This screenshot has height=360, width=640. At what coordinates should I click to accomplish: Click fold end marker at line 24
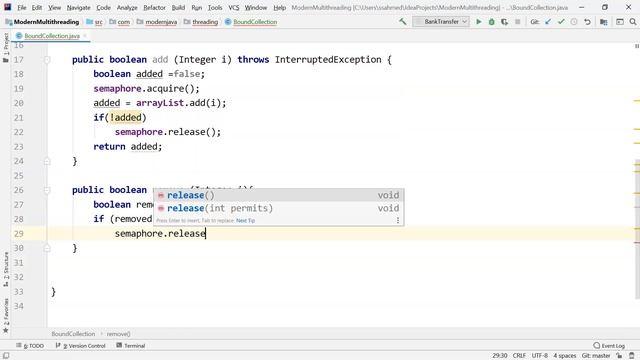pos(47,161)
